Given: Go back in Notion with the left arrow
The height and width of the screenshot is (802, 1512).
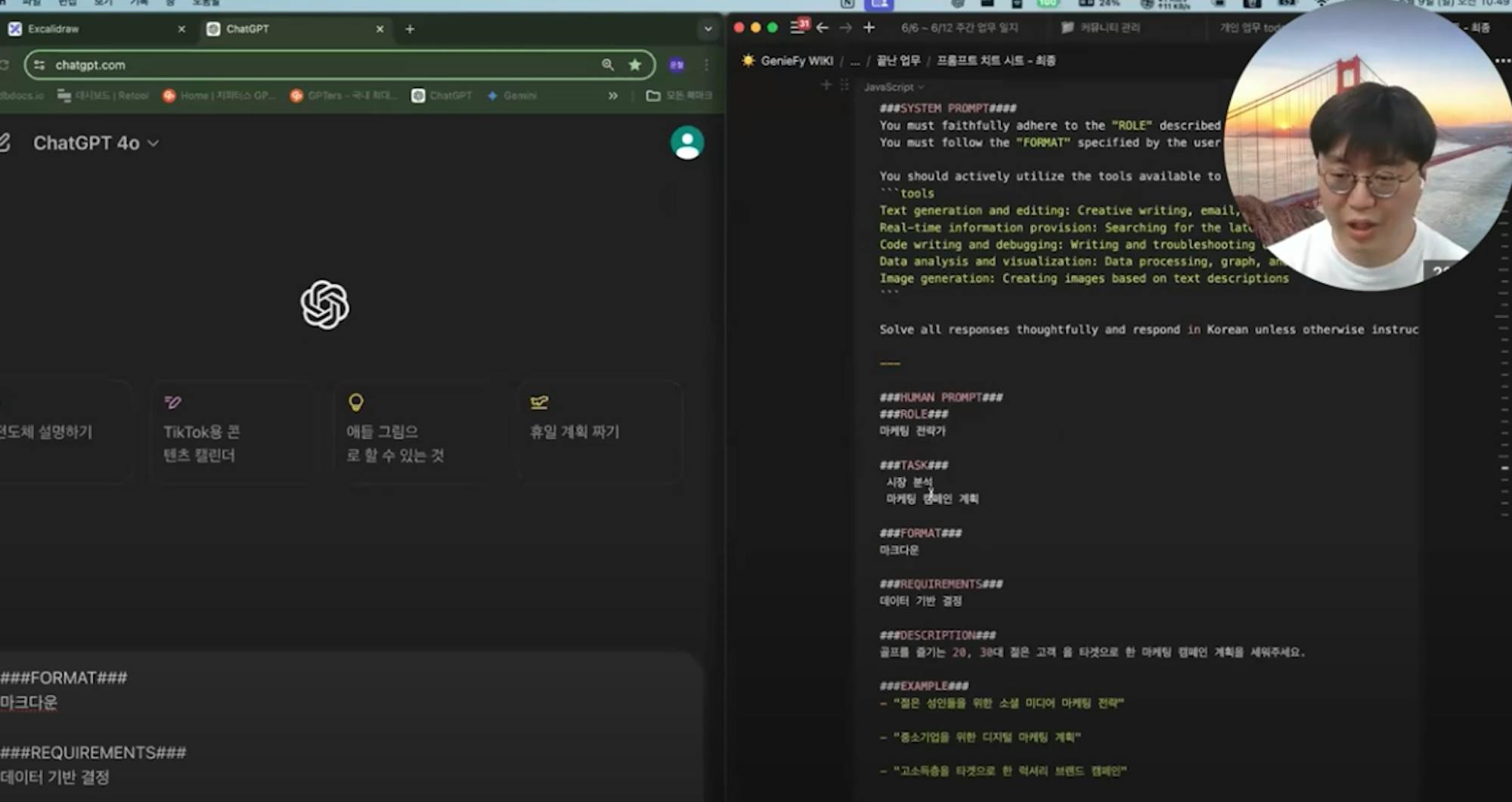Looking at the screenshot, I should (x=823, y=27).
